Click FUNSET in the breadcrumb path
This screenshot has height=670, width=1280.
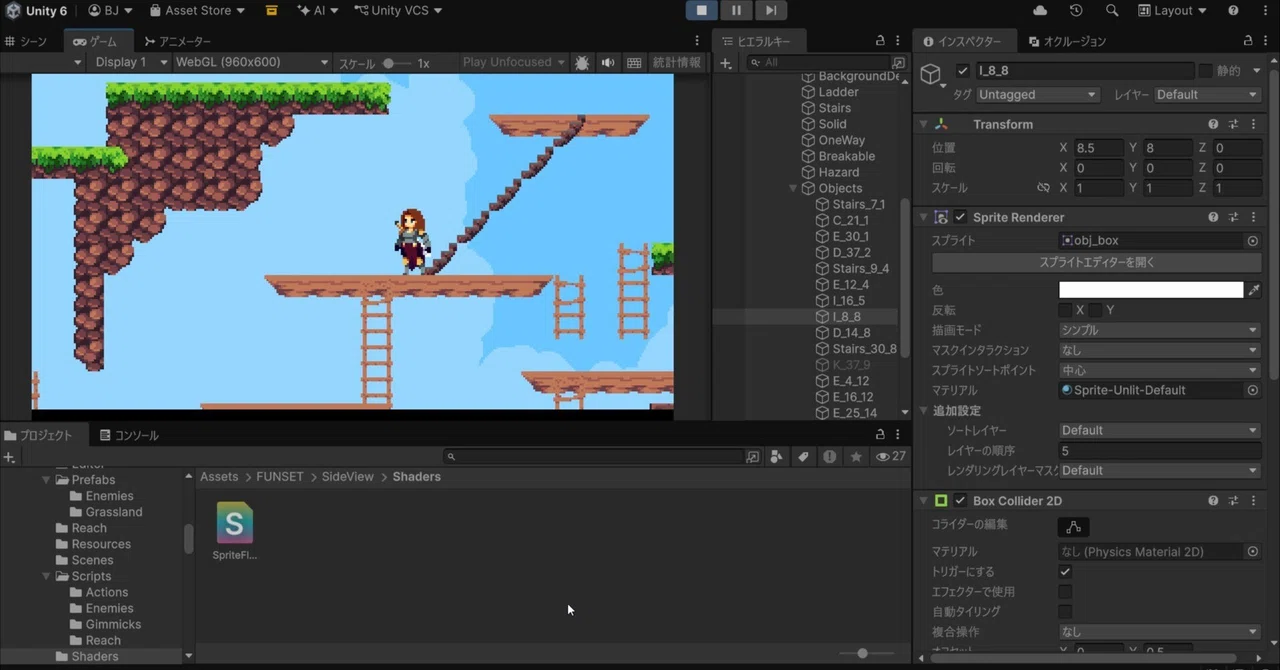tap(280, 477)
